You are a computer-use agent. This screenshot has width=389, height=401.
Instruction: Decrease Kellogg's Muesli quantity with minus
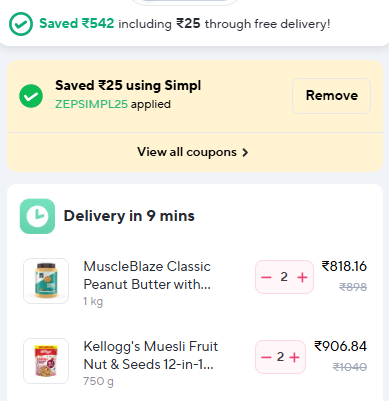266,357
